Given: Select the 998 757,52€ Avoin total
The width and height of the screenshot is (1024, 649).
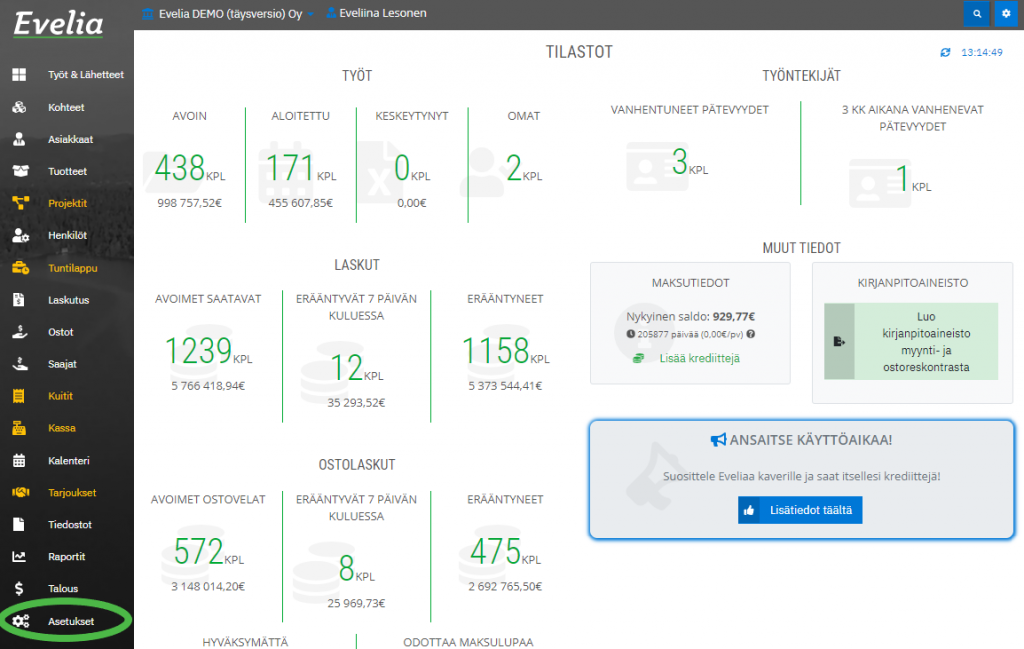Looking at the screenshot, I should (189, 203).
